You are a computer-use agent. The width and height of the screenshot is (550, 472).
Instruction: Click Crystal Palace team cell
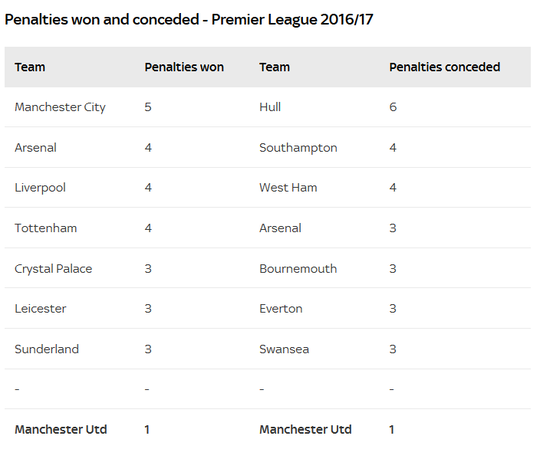(53, 269)
